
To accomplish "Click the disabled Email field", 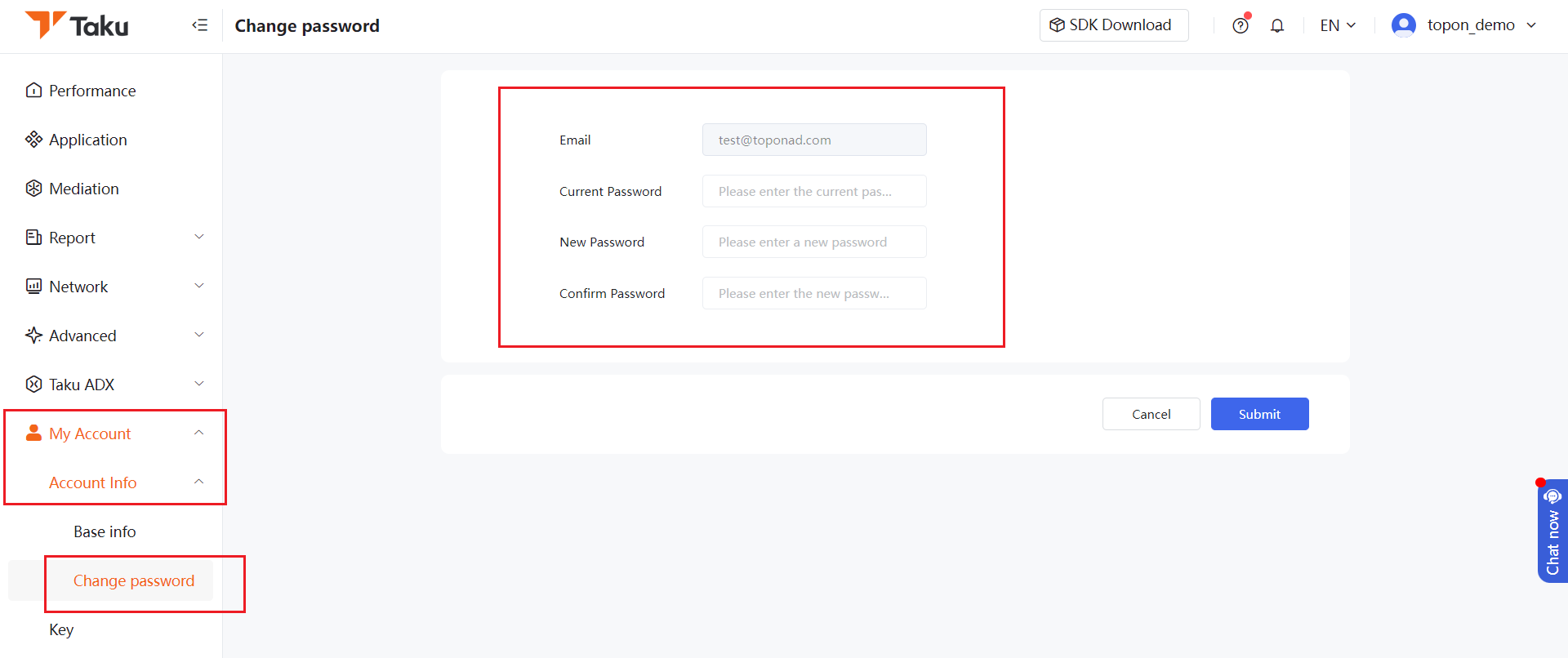I will 814,140.
